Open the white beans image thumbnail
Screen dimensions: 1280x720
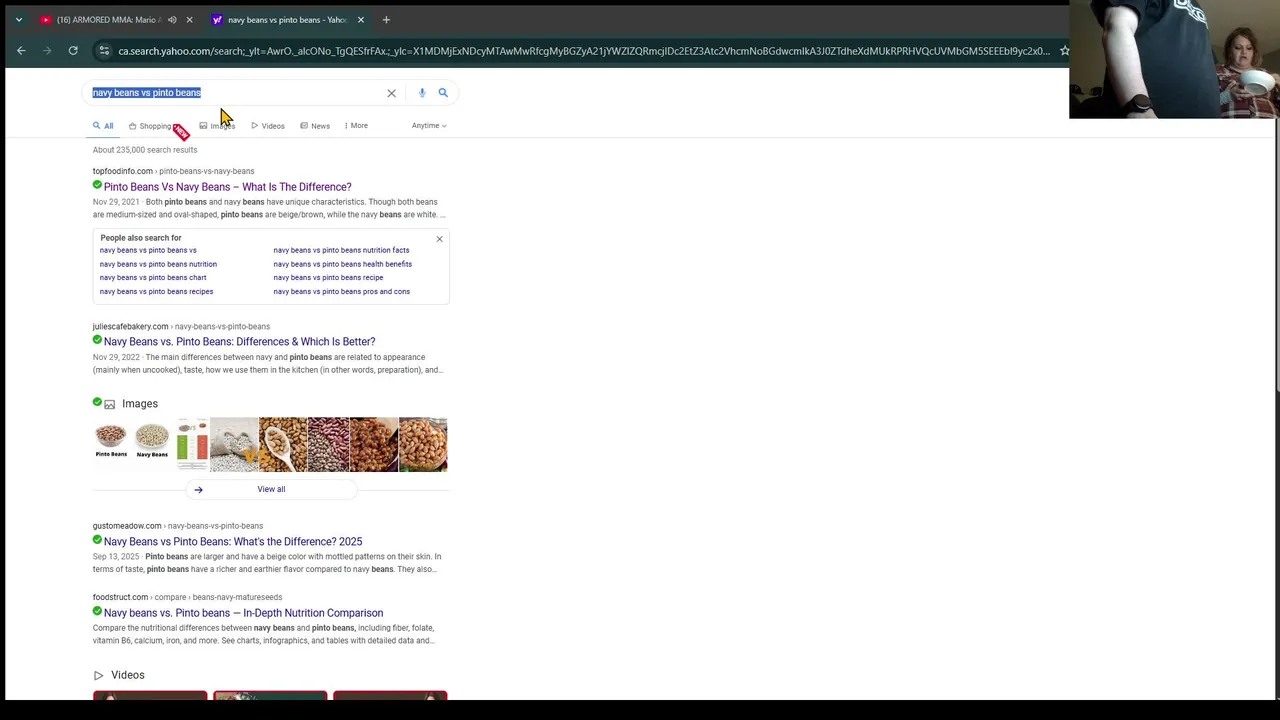[234, 445]
